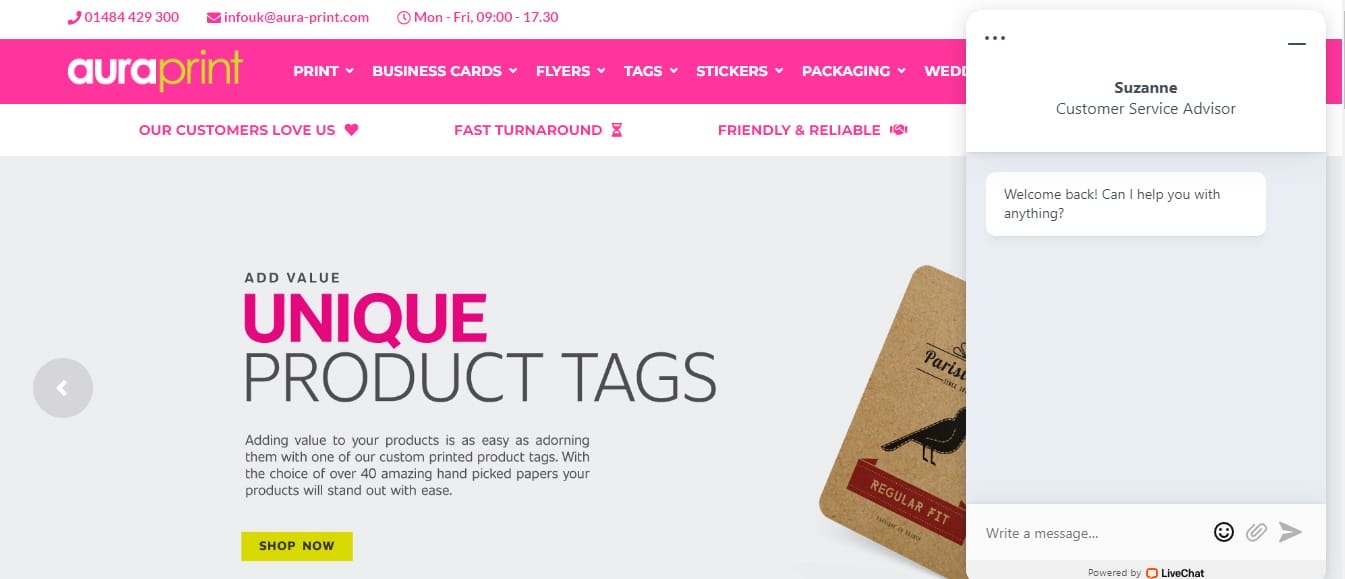Click the envelope icon beside email address
Viewport: 1345px width, 579px height.
point(214,17)
